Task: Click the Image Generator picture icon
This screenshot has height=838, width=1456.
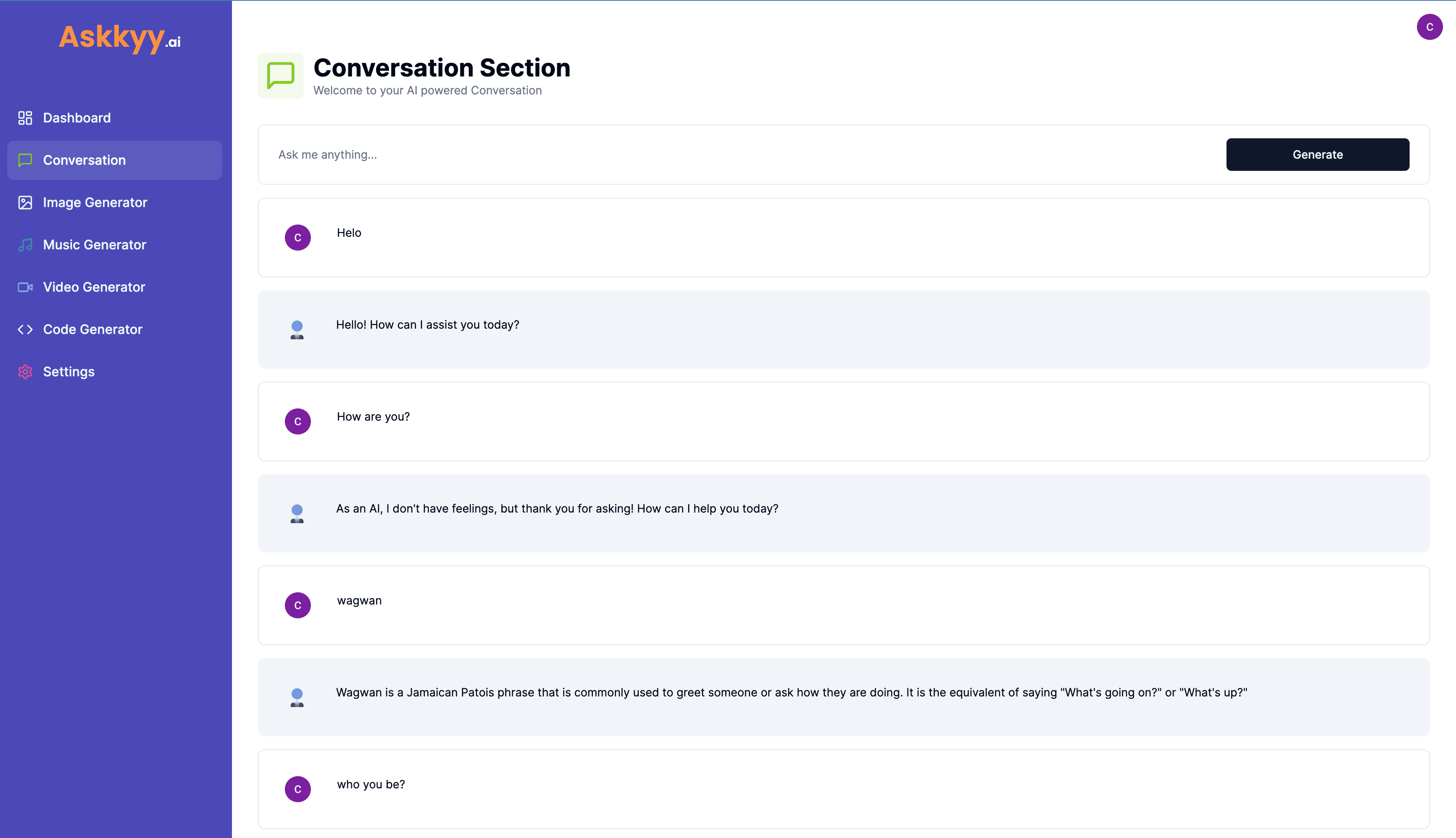Action: (25, 203)
